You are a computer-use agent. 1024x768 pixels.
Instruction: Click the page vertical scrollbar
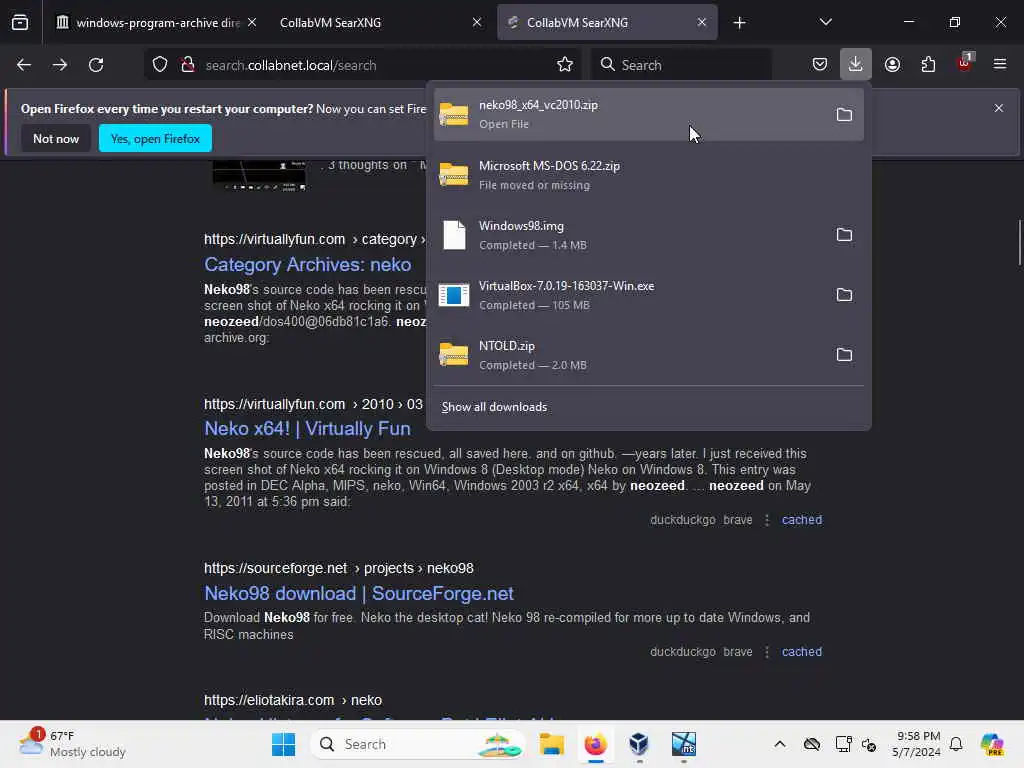pos(1019,243)
